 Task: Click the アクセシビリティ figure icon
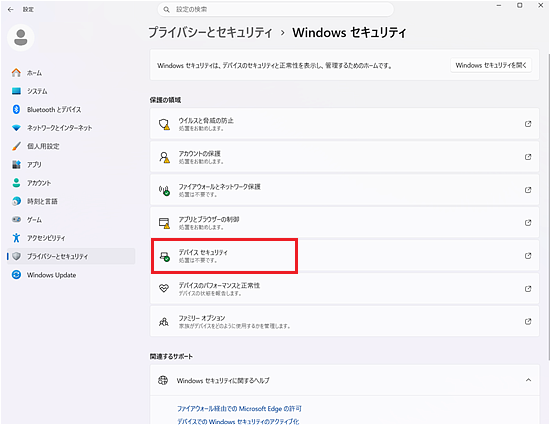[x=16, y=238]
